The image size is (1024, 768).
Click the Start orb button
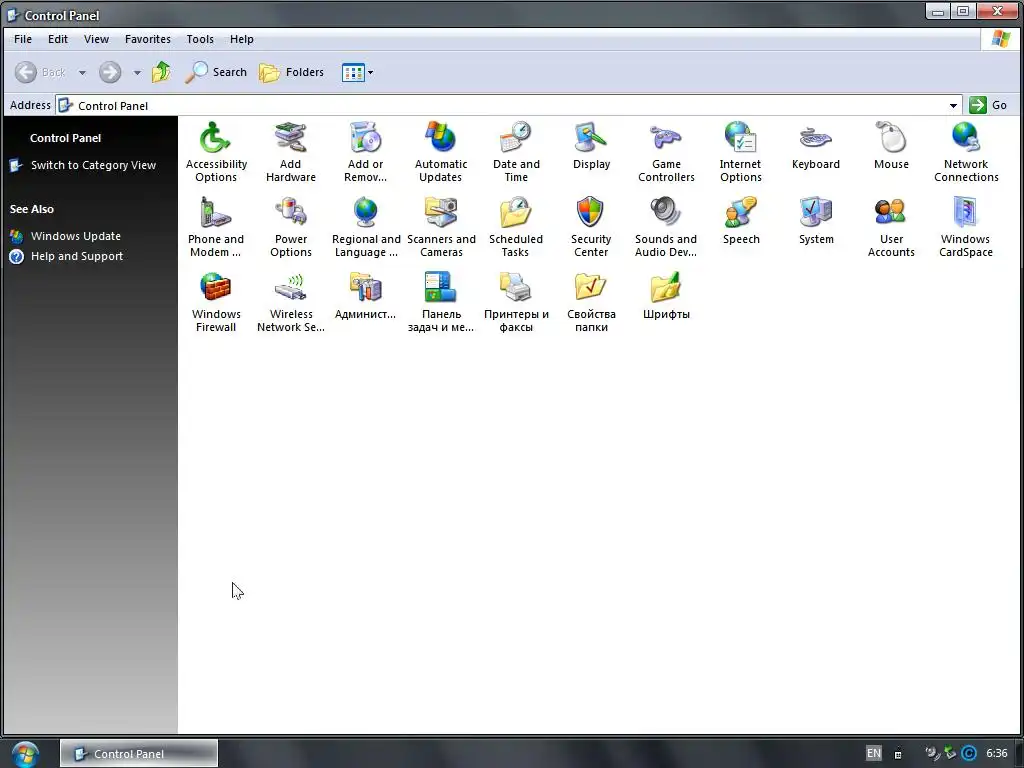tap(25, 754)
